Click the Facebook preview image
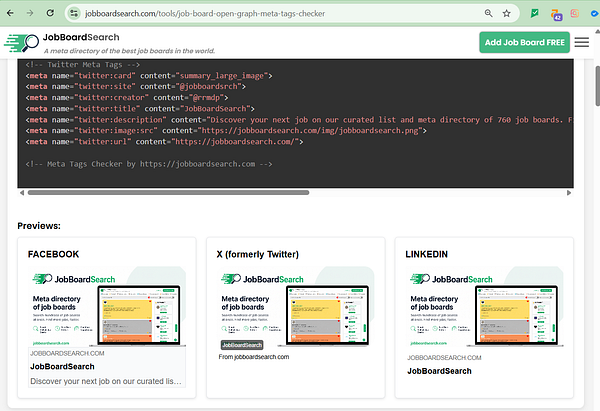This screenshot has width=600, height=411. 107,307
